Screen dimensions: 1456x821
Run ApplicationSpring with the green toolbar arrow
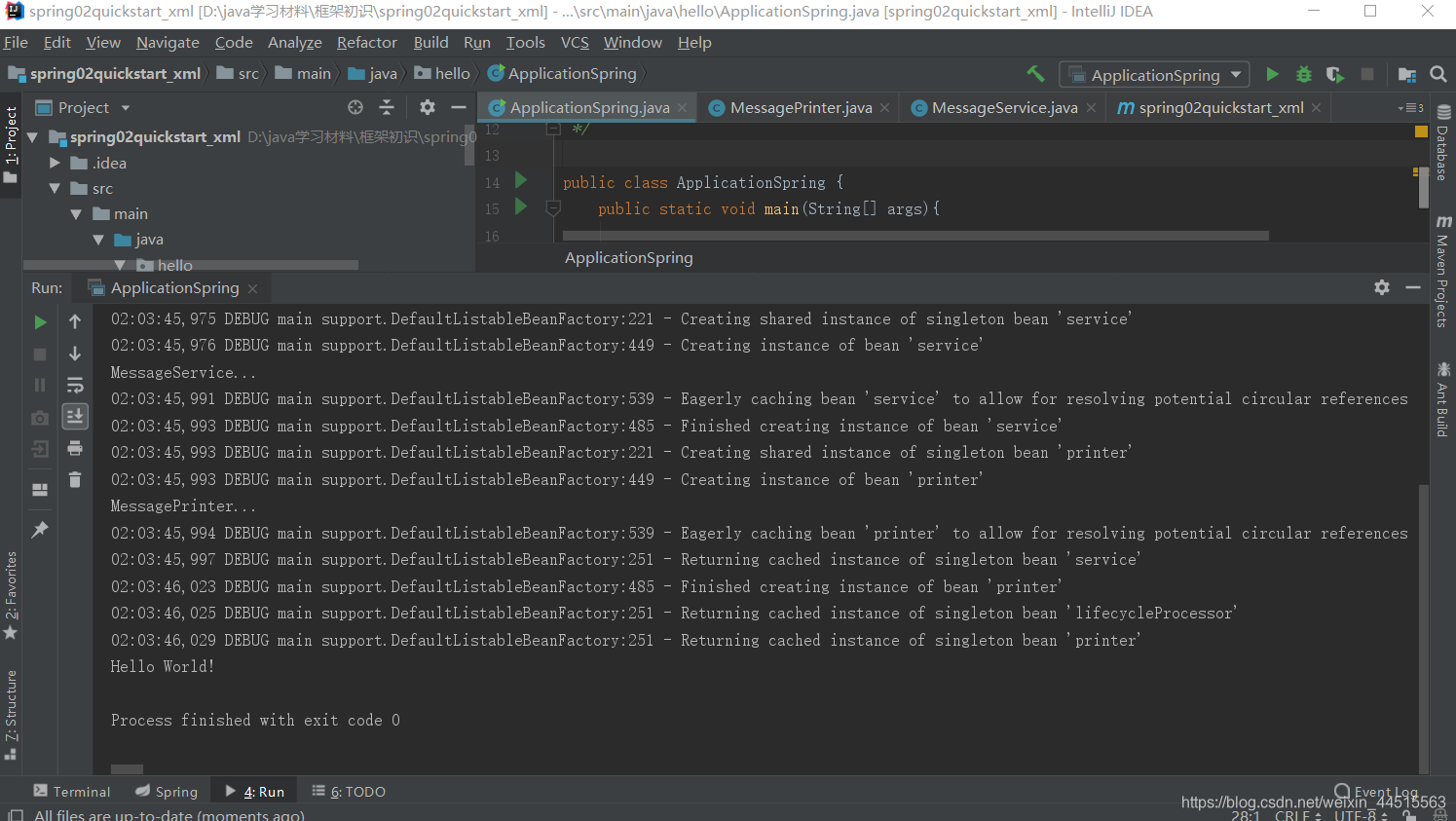pyautogui.click(x=1272, y=74)
